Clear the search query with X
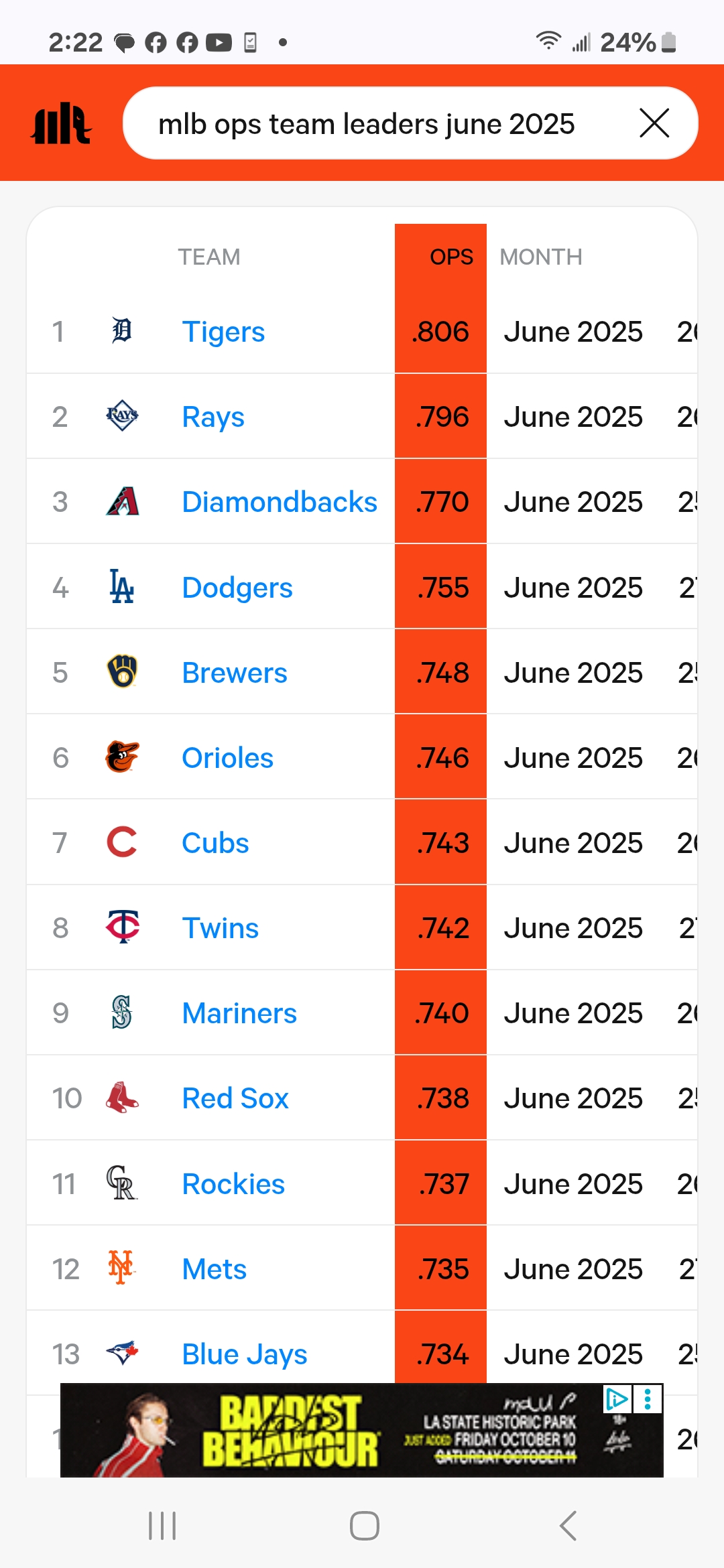 pos(654,123)
